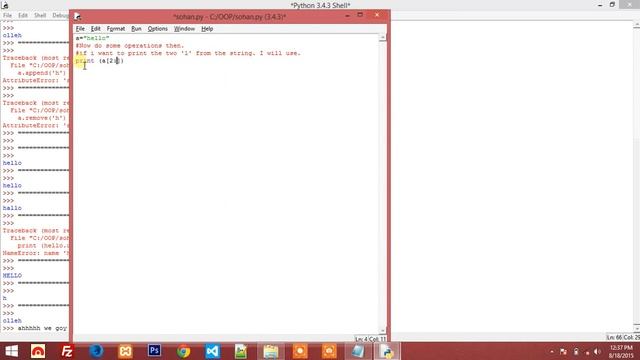Open the Edit menu in sohan.py editor

tap(96, 29)
